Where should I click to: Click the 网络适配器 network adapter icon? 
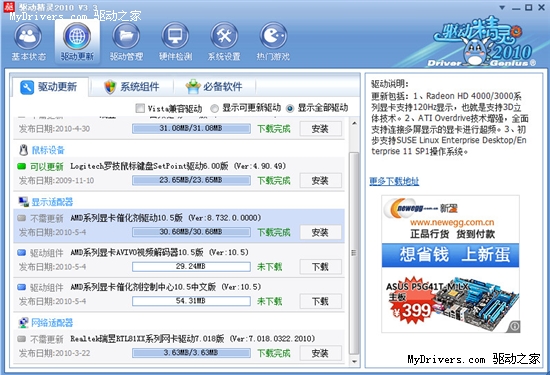tap(24, 322)
